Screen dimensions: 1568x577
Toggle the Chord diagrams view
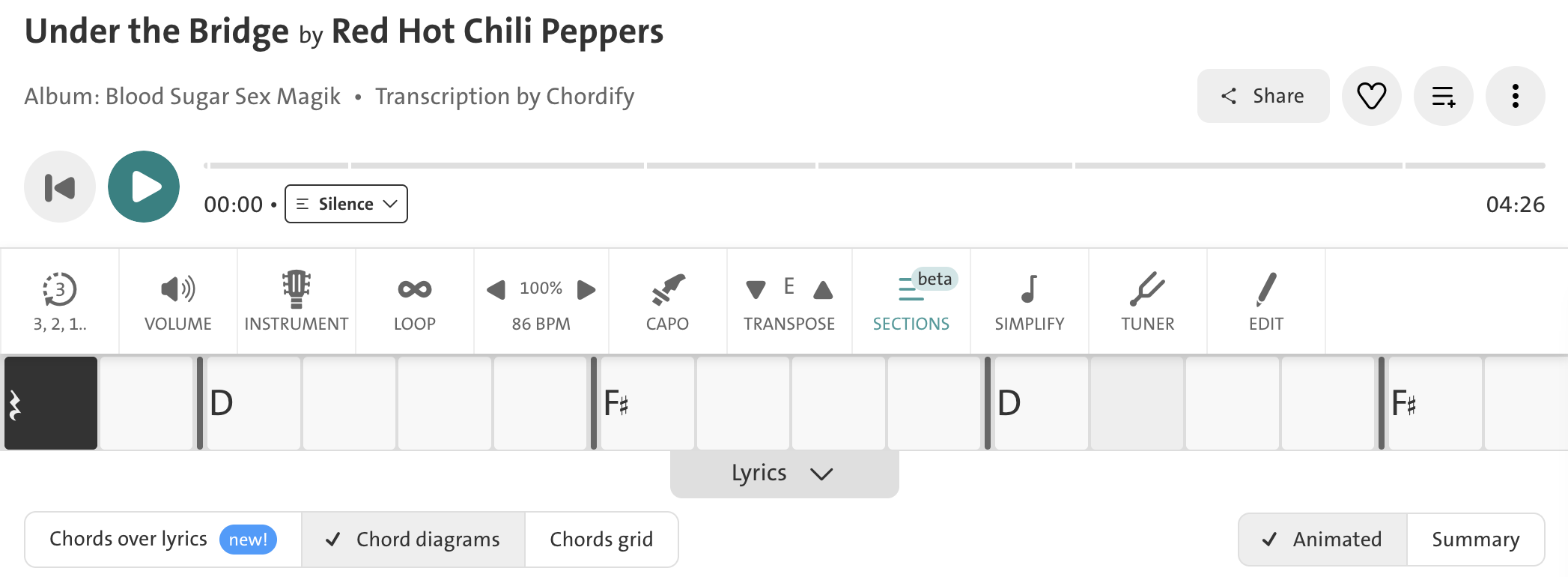pos(413,540)
